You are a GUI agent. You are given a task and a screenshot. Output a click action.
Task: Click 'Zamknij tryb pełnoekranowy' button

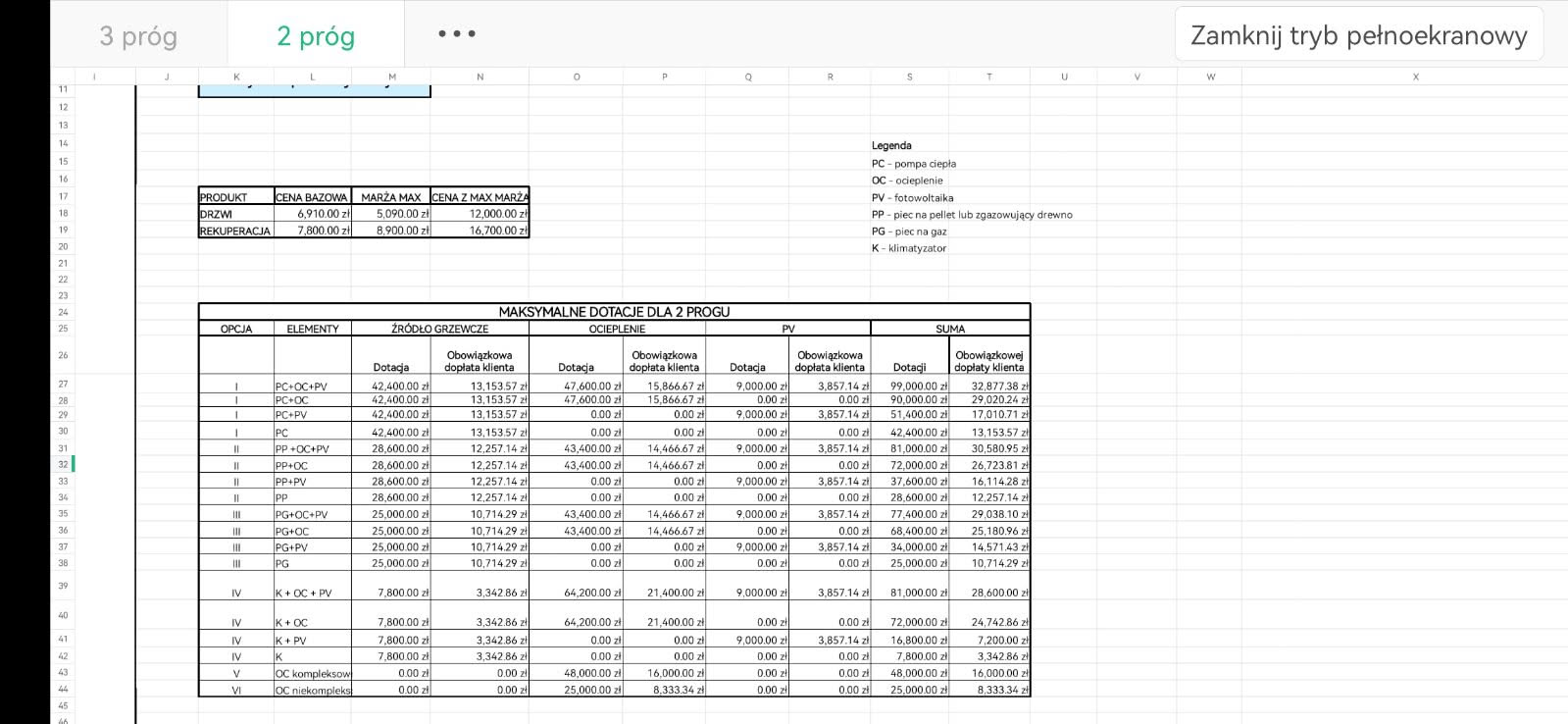[1358, 35]
